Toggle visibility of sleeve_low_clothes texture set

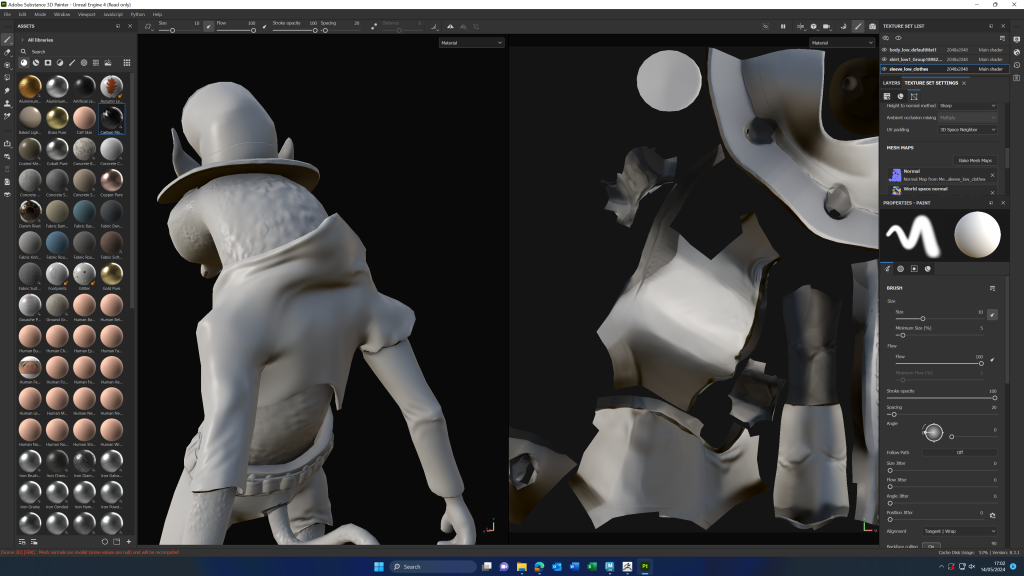coord(884,69)
